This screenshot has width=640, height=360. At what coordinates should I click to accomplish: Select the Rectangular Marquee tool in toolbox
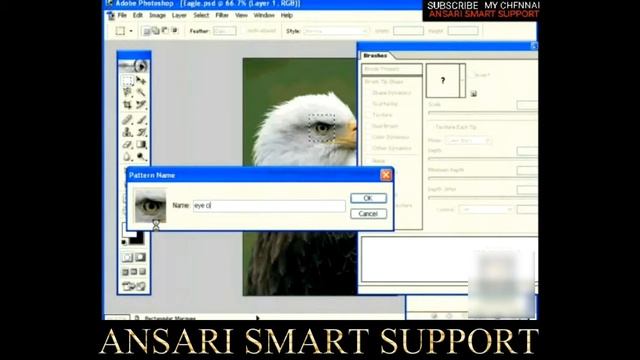click(127, 80)
